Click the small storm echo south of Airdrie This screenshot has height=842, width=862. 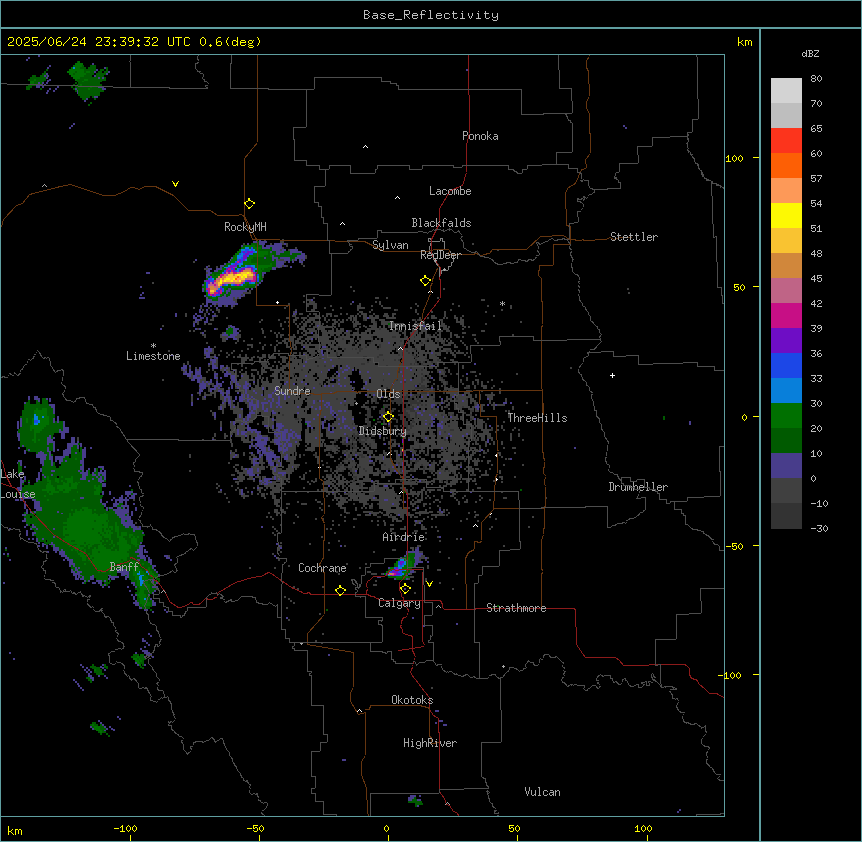click(x=405, y=566)
